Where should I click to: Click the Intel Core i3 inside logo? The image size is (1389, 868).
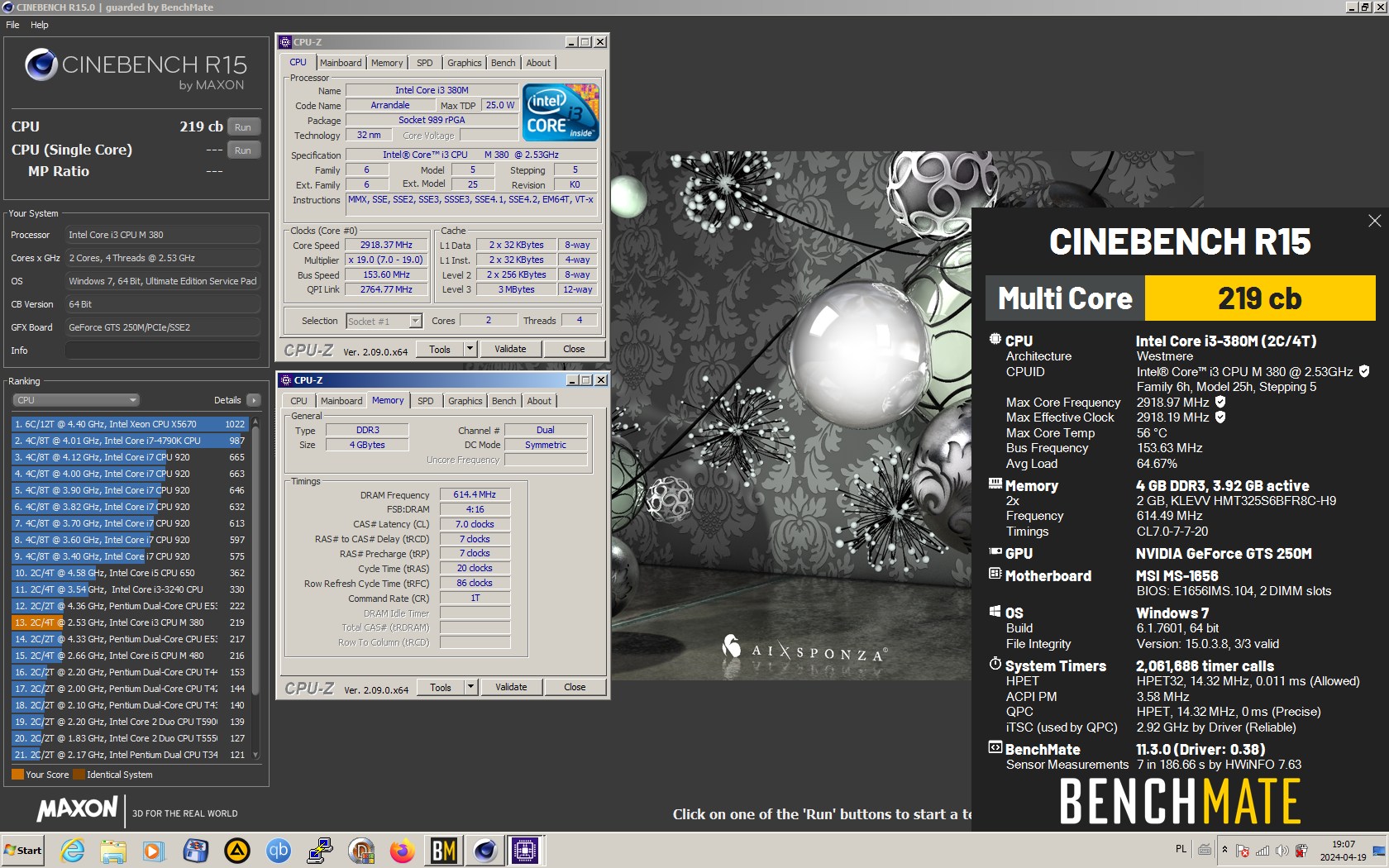pyautogui.click(x=562, y=112)
